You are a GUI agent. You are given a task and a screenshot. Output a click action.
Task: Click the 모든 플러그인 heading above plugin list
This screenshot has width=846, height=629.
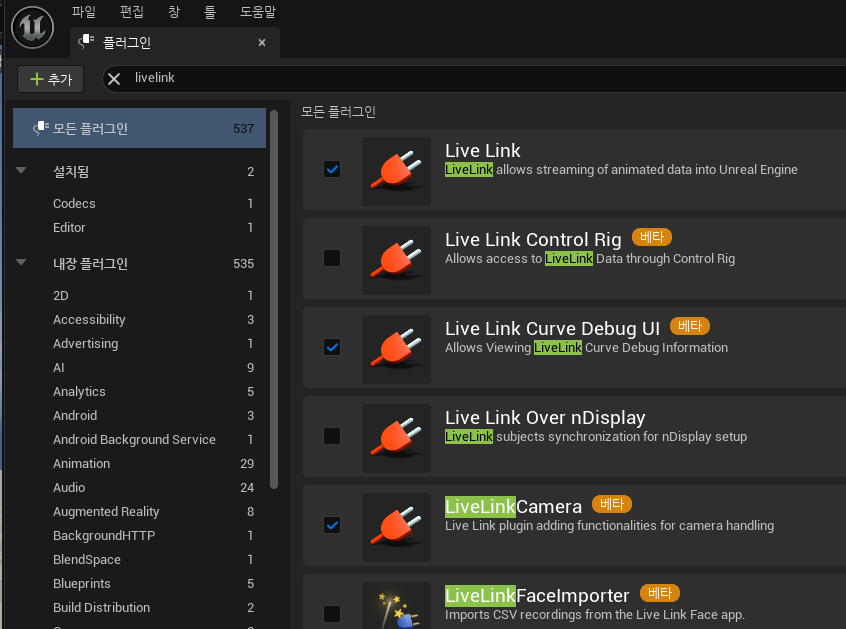coord(338,112)
